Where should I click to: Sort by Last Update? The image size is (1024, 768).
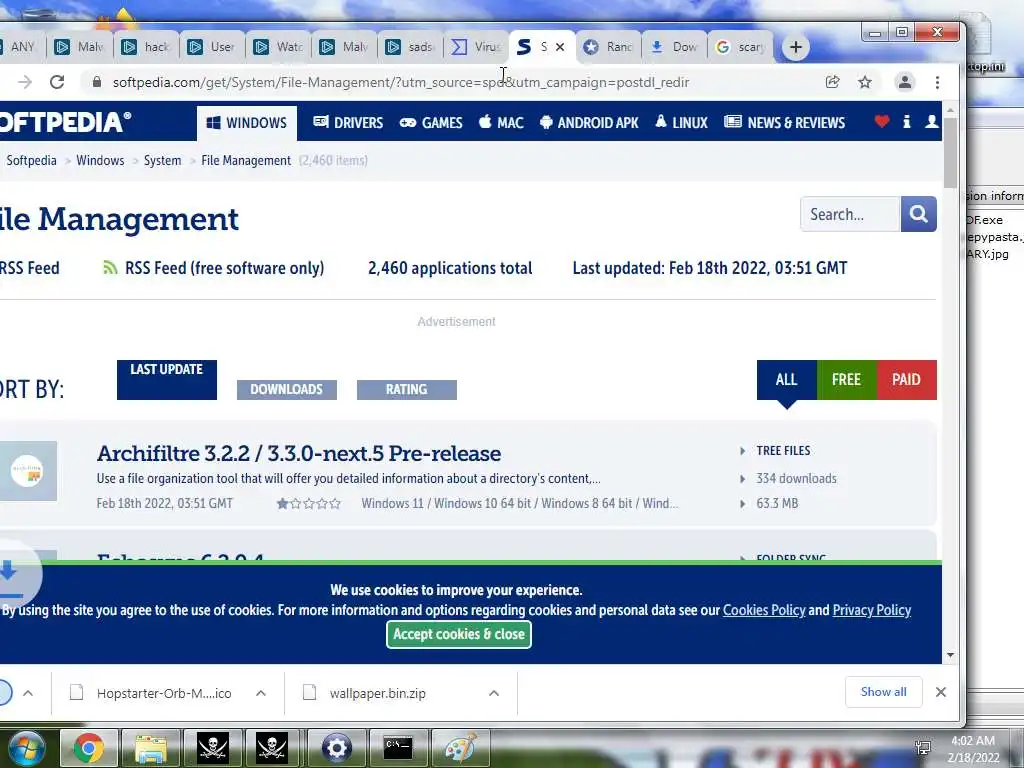click(167, 379)
